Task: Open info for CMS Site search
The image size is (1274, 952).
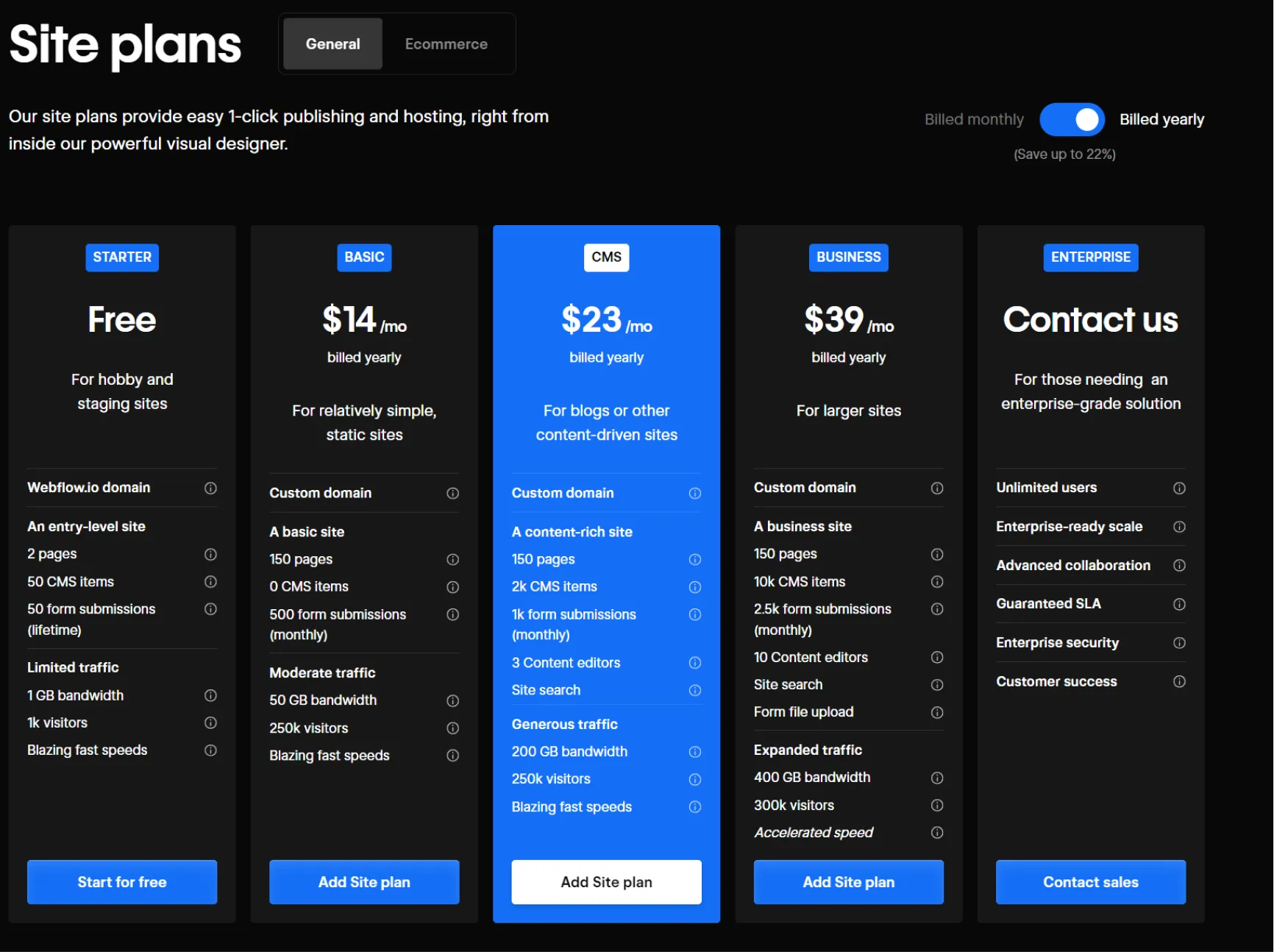Action: pyautogui.click(x=694, y=690)
